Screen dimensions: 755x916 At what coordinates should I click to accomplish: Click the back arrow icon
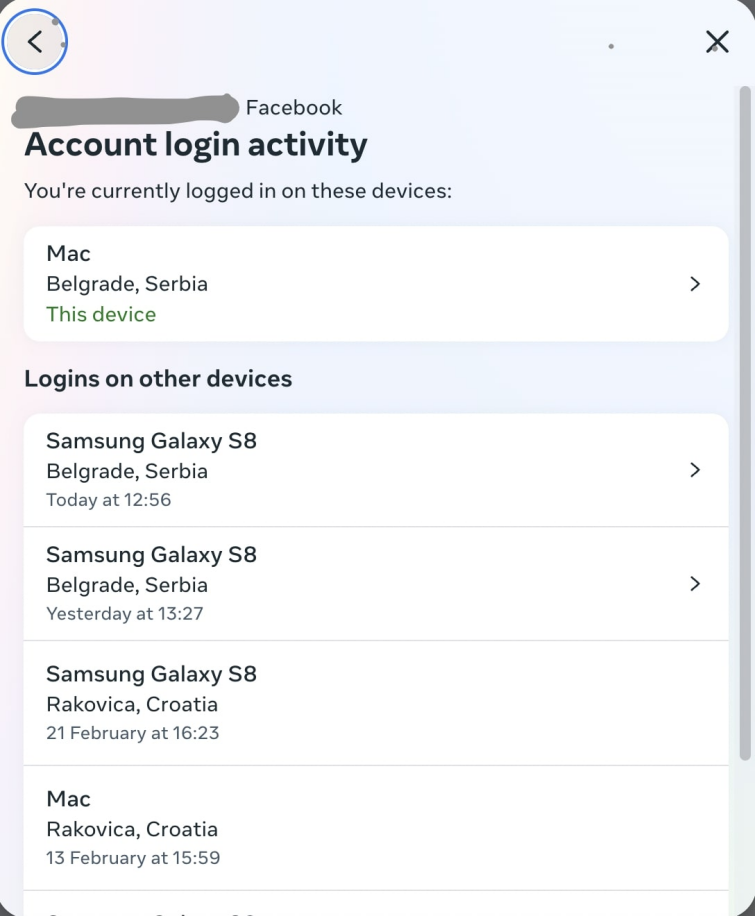click(34, 42)
